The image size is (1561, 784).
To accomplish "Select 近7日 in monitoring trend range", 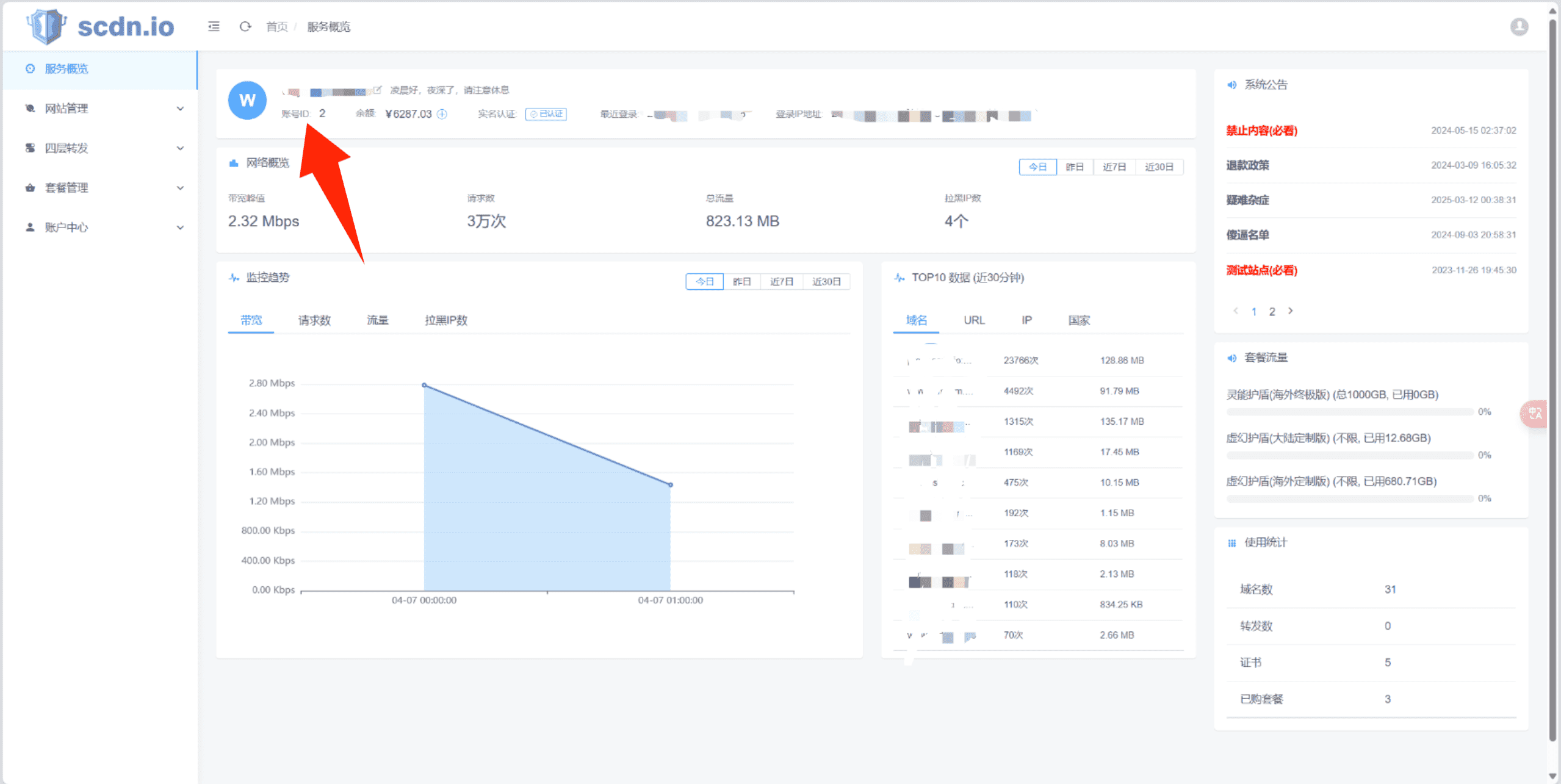I will (781, 282).
